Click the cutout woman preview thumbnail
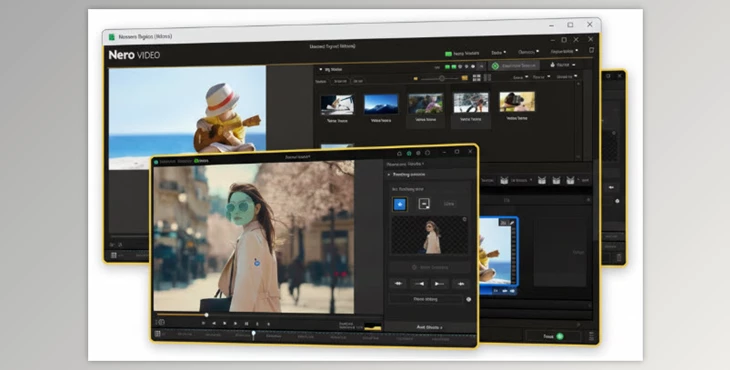This screenshot has width=730, height=370. click(x=429, y=235)
